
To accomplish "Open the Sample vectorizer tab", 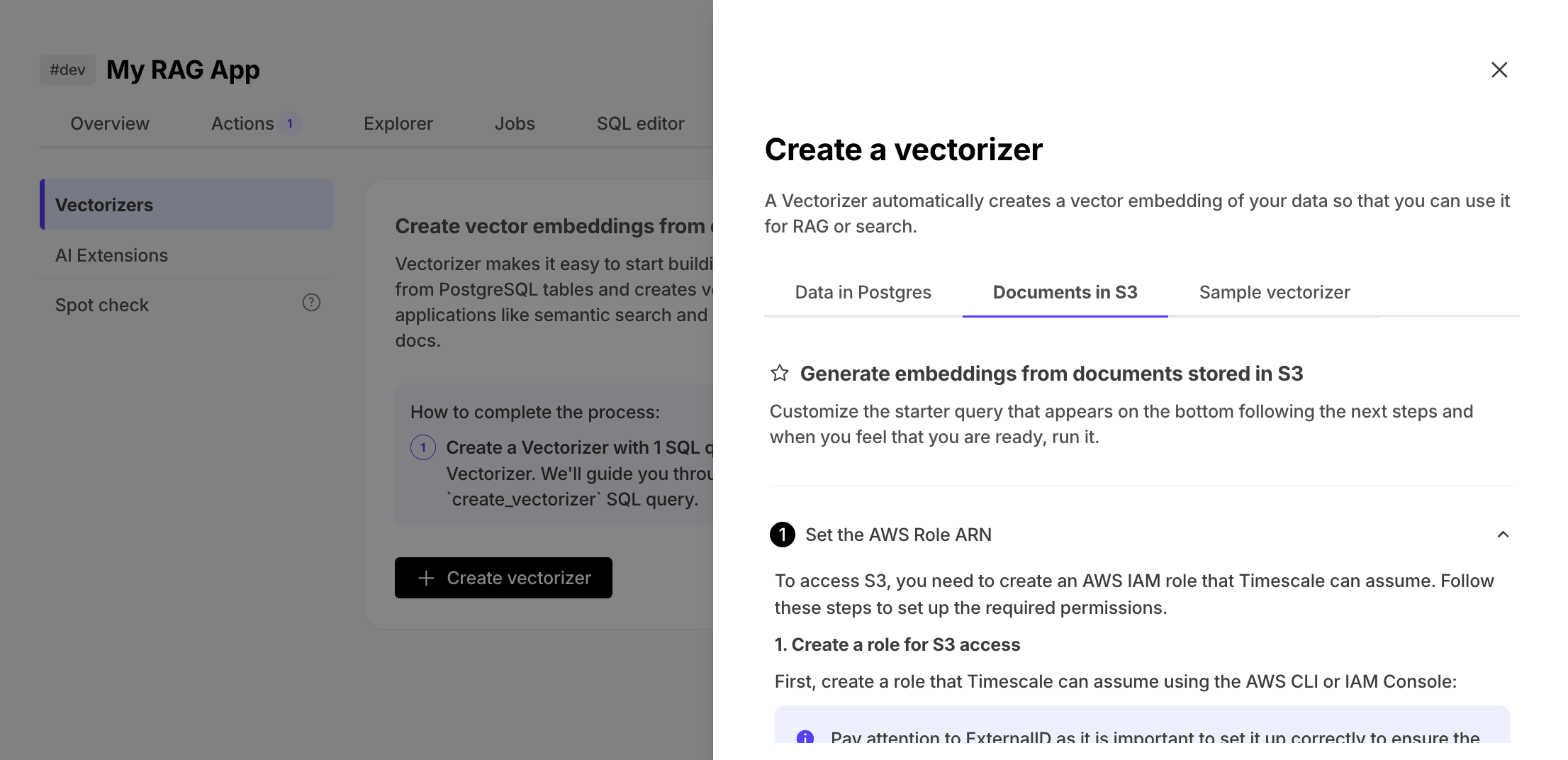I will click(x=1275, y=292).
